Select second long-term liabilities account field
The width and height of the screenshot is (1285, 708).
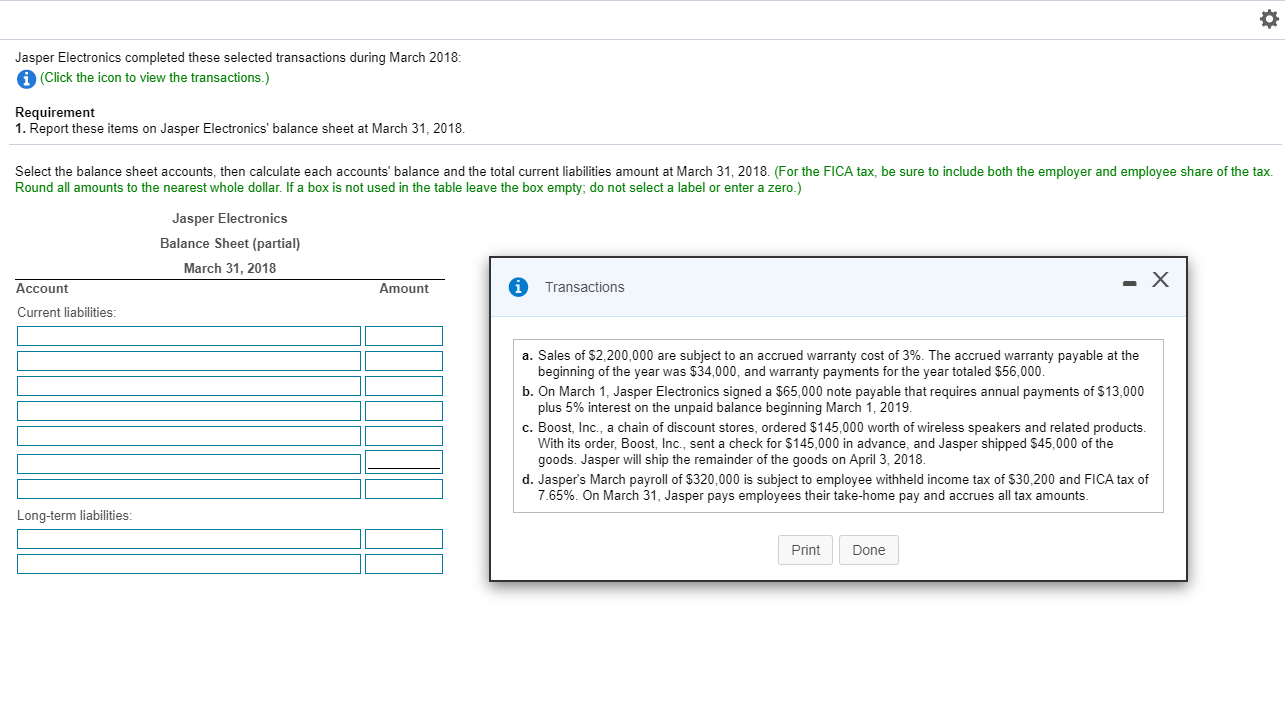tap(189, 564)
